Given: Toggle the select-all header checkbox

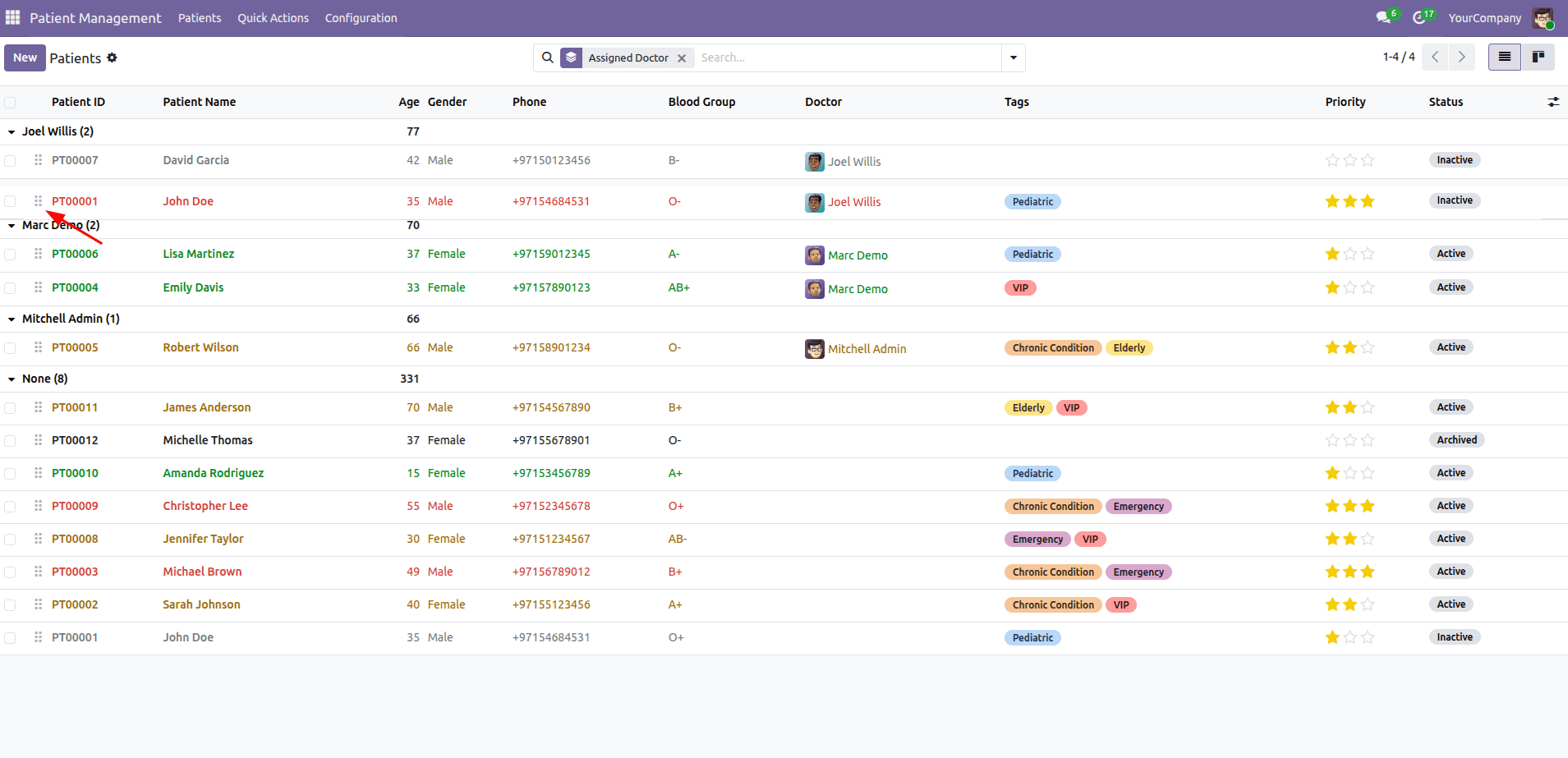Looking at the screenshot, I should click(x=10, y=103).
